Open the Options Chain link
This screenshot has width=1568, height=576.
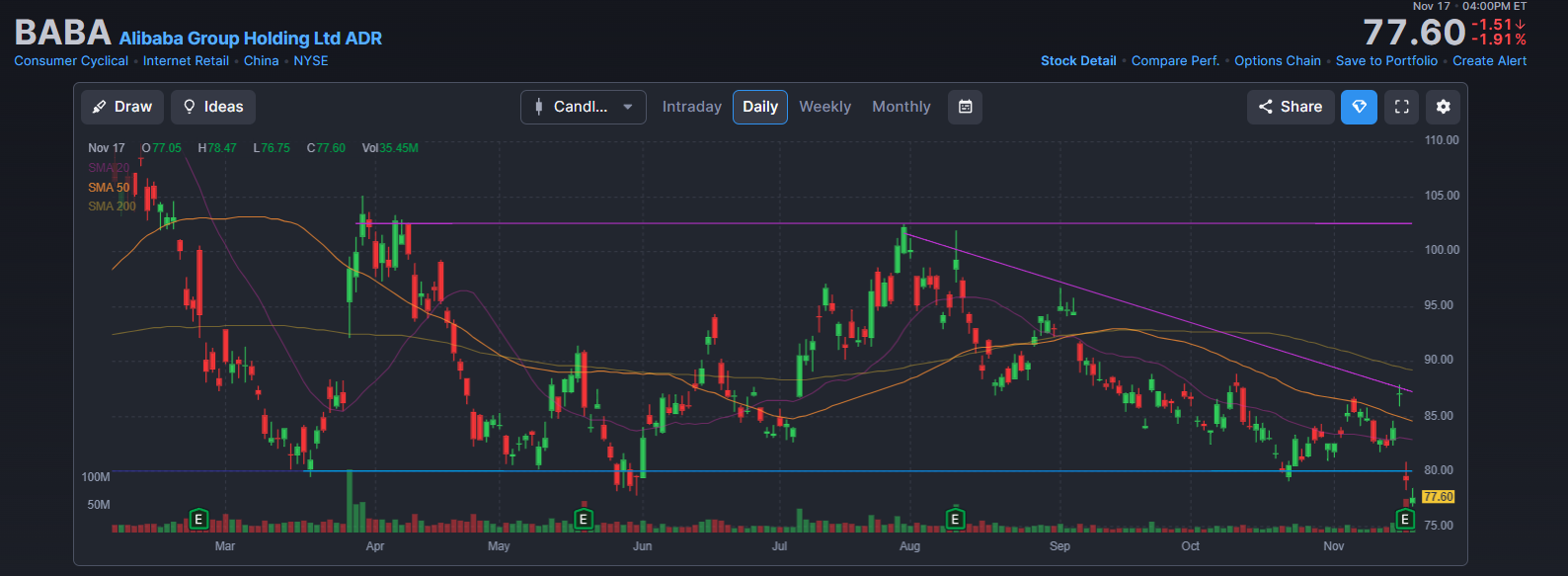(1278, 61)
